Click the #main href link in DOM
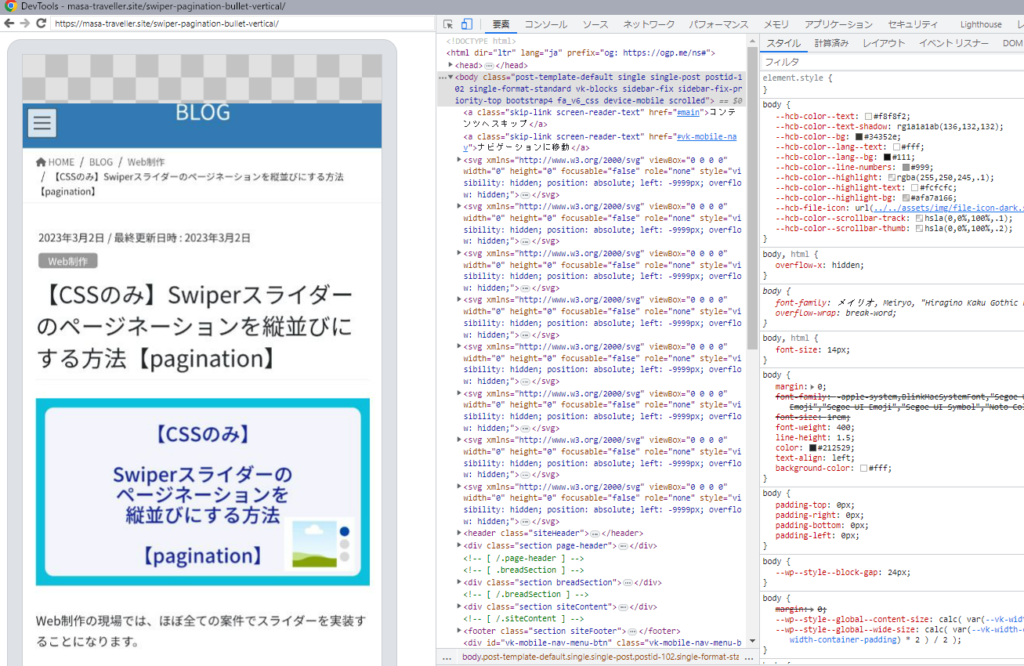Image resolution: width=1024 pixels, height=666 pixels. pos(688,112)
